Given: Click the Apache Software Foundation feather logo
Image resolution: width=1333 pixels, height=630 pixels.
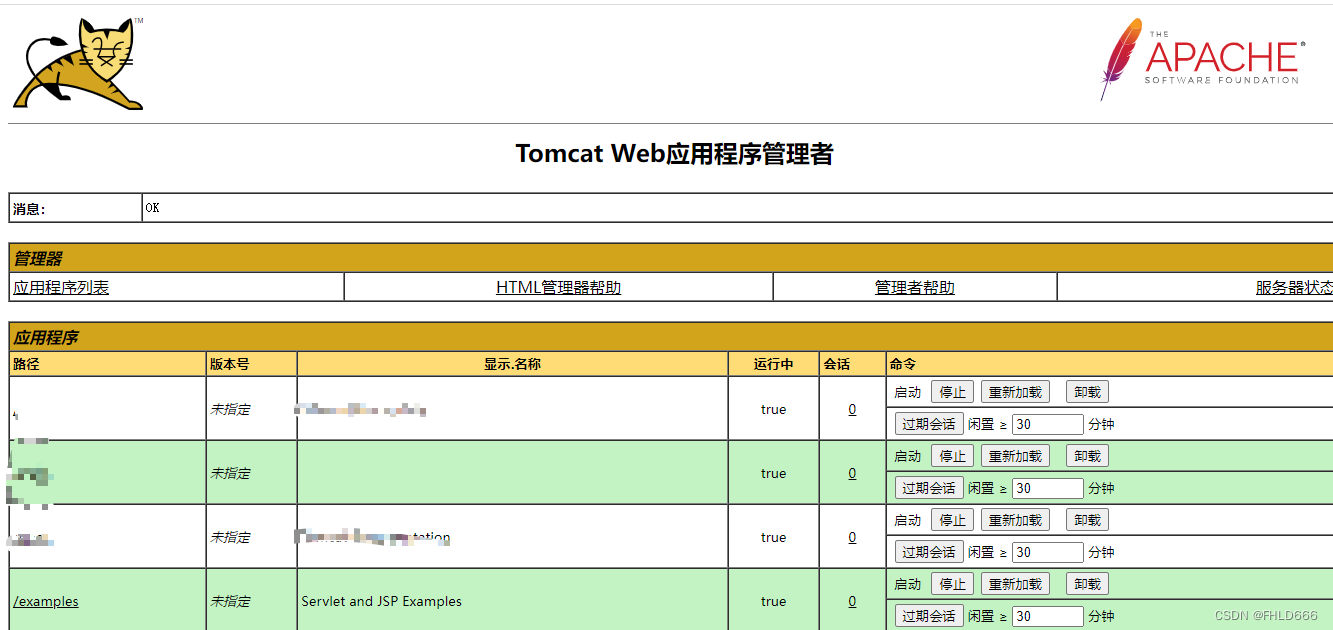Looking at the screenshot, I should [x=1200, y=60].
